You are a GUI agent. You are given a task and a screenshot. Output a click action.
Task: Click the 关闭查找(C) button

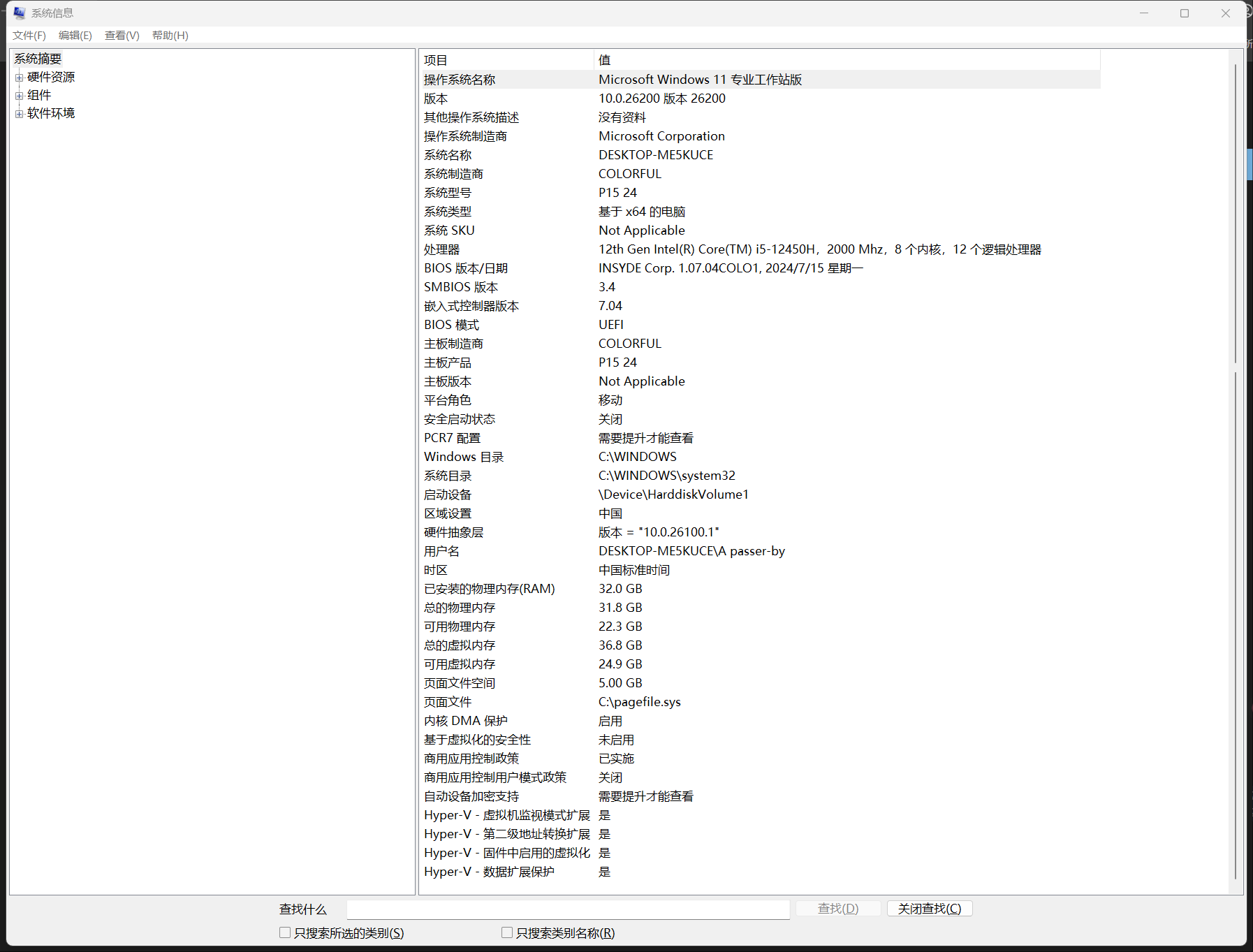930,909
